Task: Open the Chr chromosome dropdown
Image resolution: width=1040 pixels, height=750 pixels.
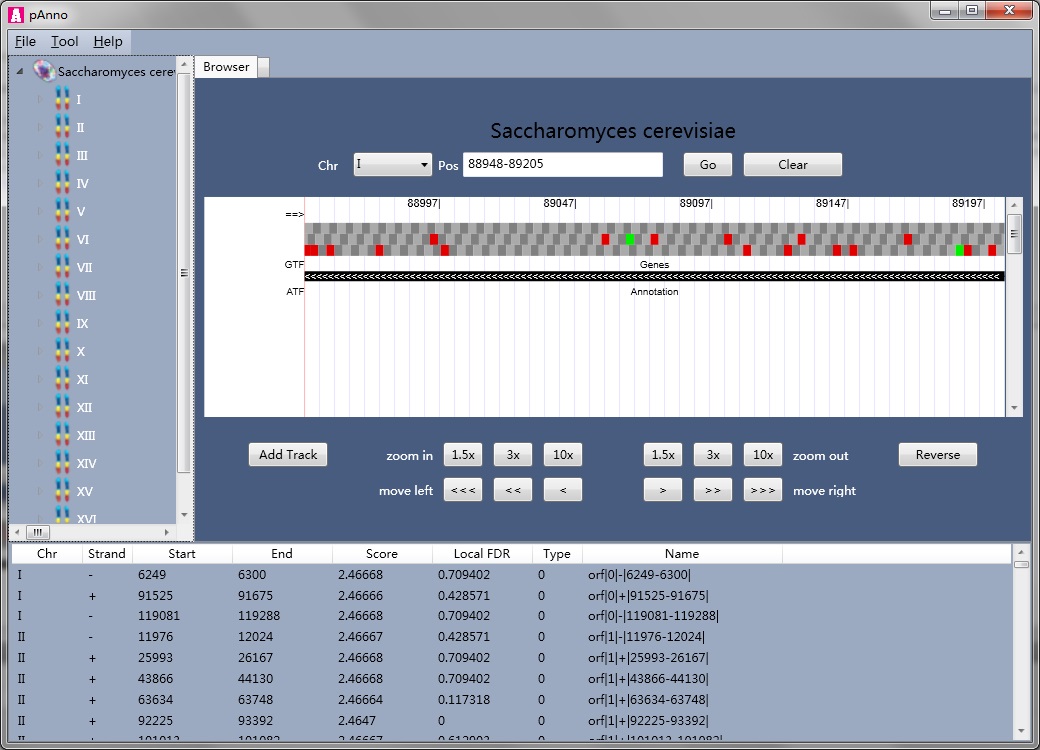Action: tap(393, 164)
